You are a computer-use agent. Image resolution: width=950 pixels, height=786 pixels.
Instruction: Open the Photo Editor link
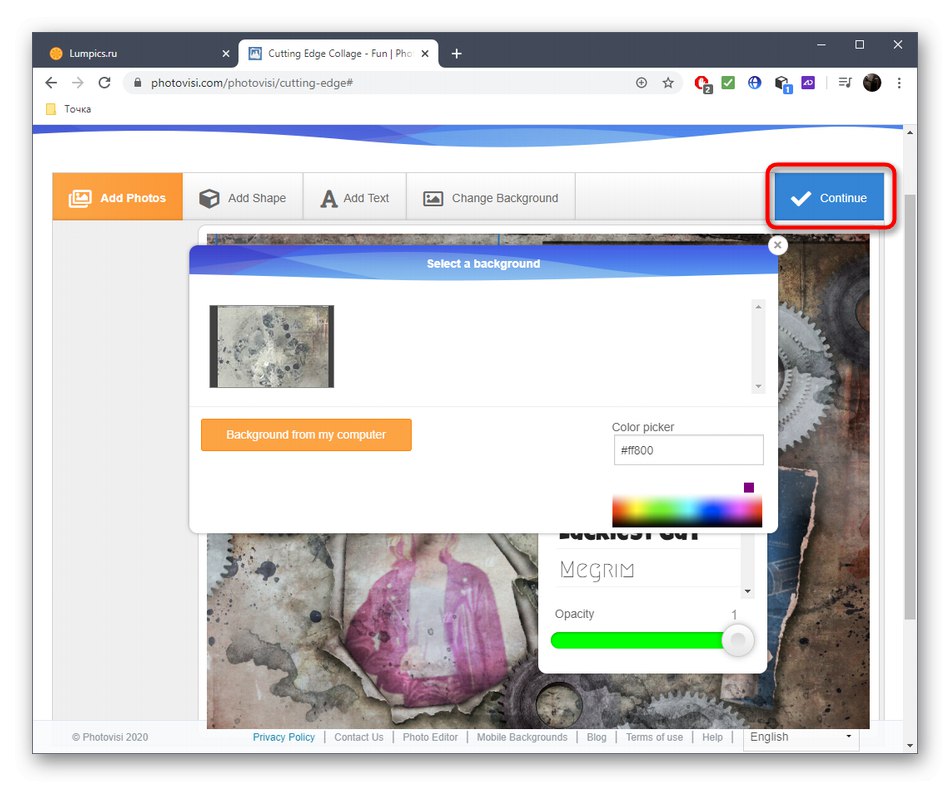click(x=430, y=737)
